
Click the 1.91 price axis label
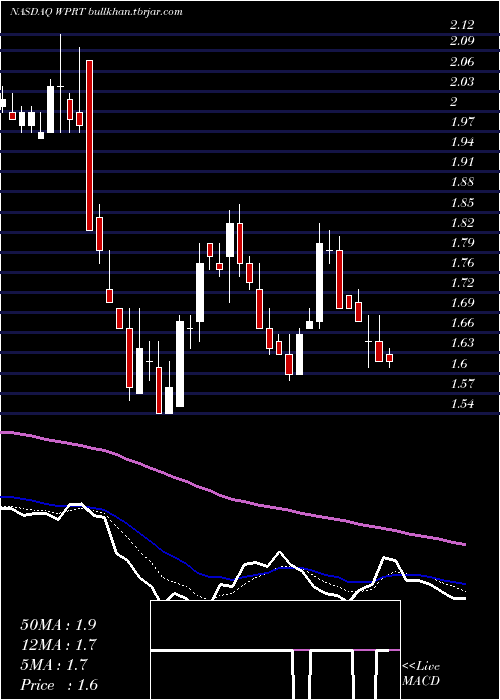pos(462,162)
